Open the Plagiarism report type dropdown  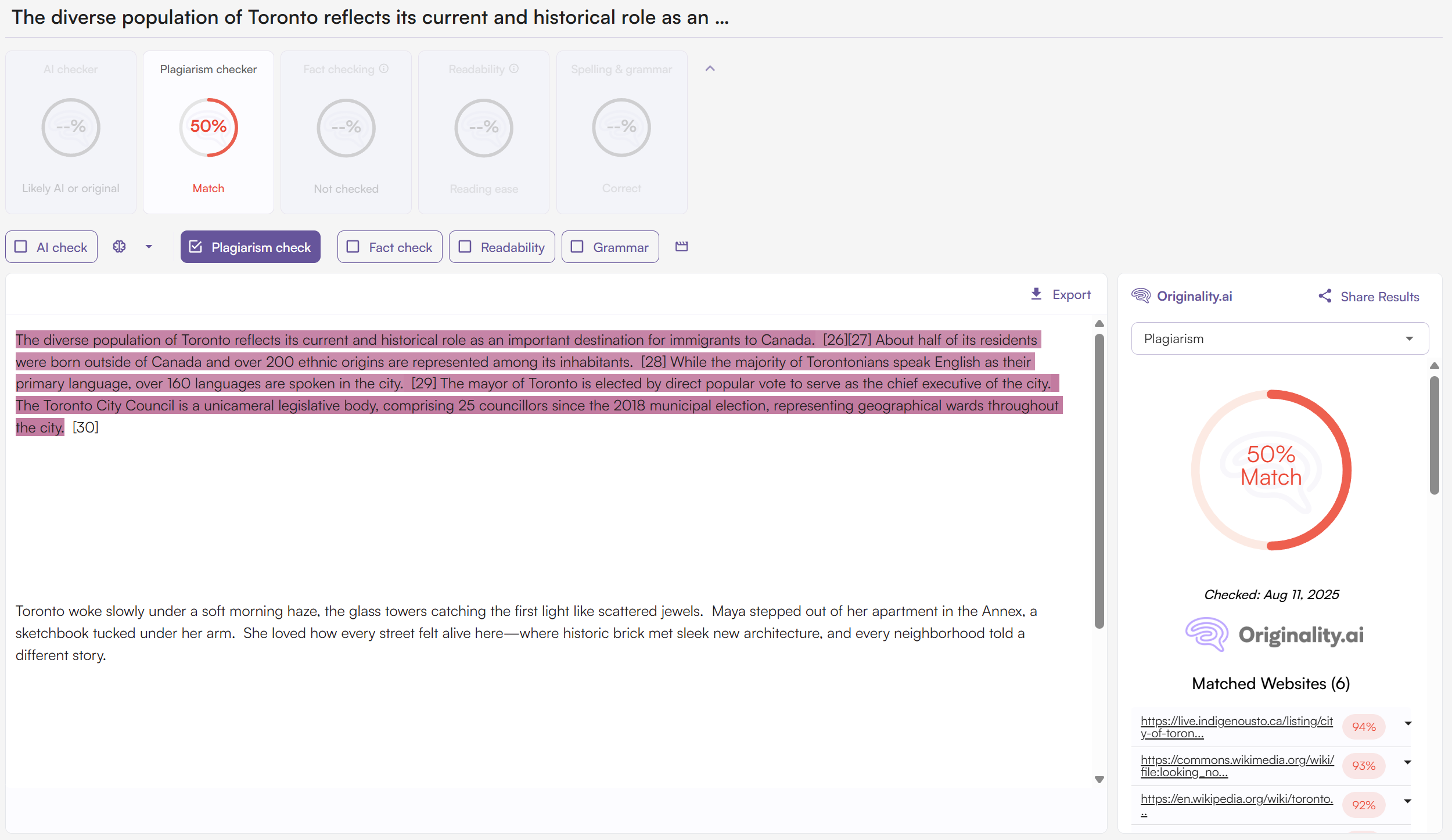click(x=1280, y=338)
